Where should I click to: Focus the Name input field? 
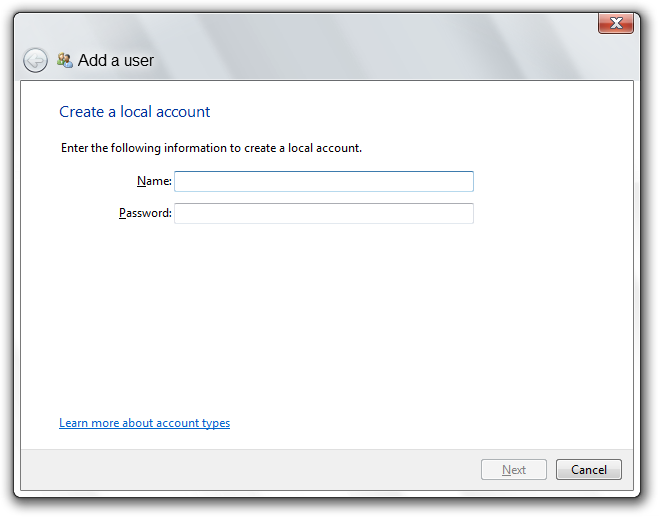(324, 181)
